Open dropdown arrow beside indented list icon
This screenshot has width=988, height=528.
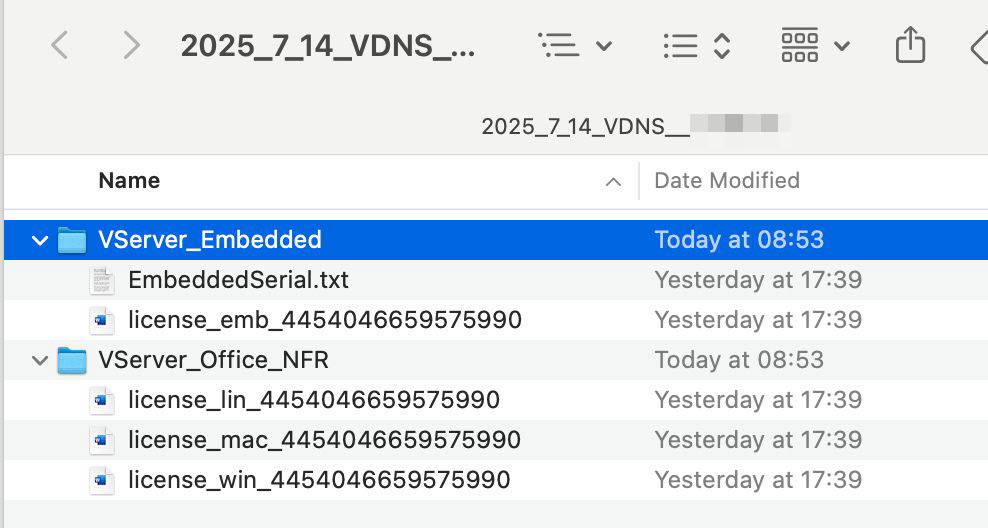[604, 45]
